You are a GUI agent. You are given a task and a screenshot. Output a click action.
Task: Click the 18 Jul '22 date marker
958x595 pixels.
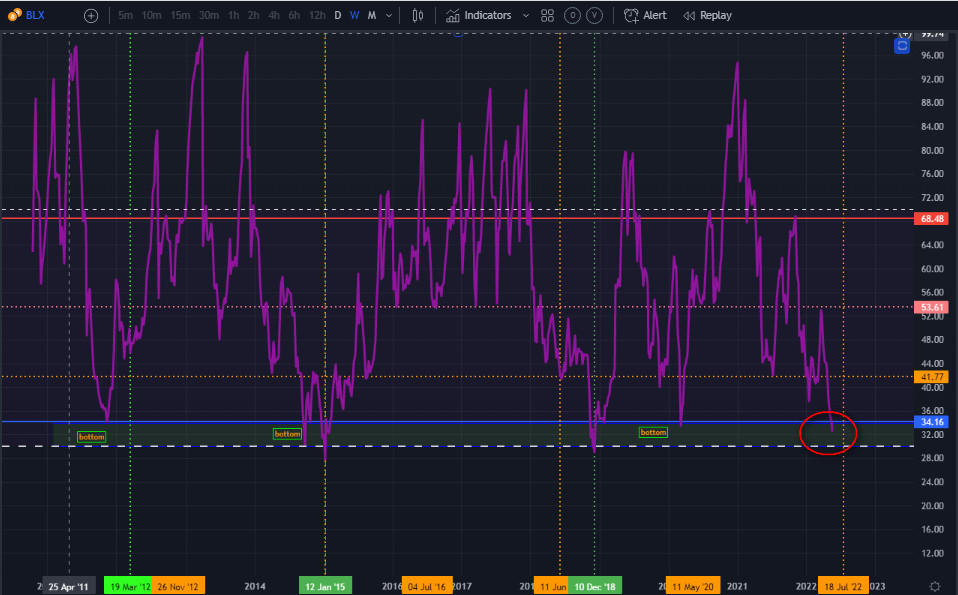(x=843, y=586)
